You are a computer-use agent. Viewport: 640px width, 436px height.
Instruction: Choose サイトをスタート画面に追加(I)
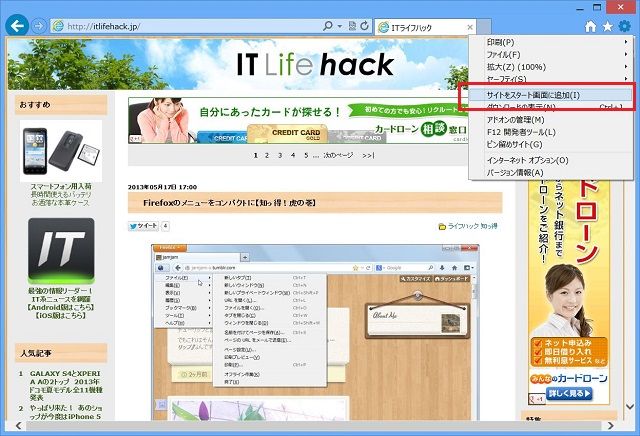551,95
